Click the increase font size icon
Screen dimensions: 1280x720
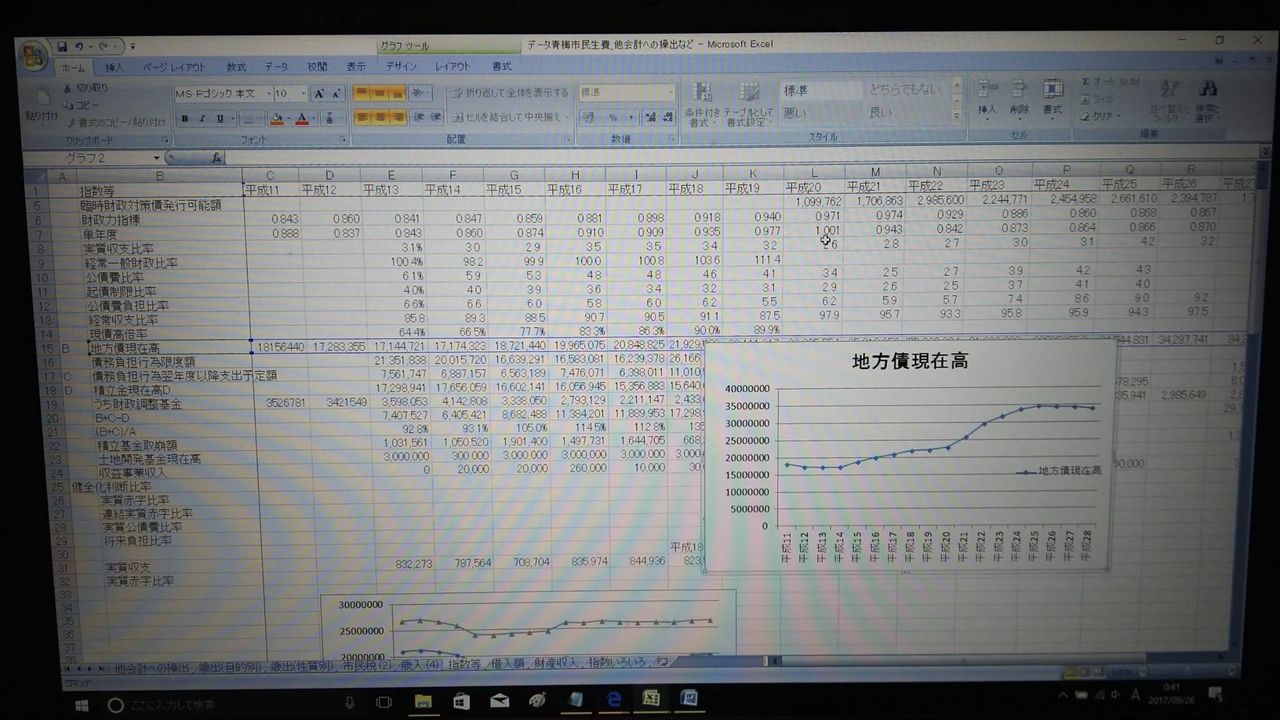click(319, 93)
